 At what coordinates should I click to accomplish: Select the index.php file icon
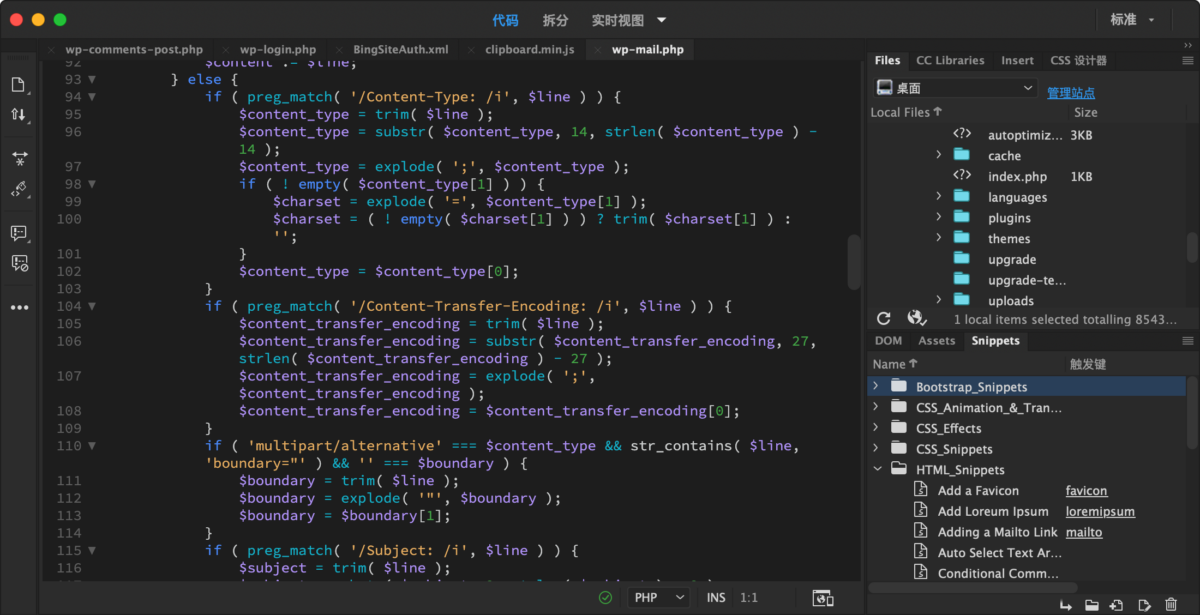[961, 176]
